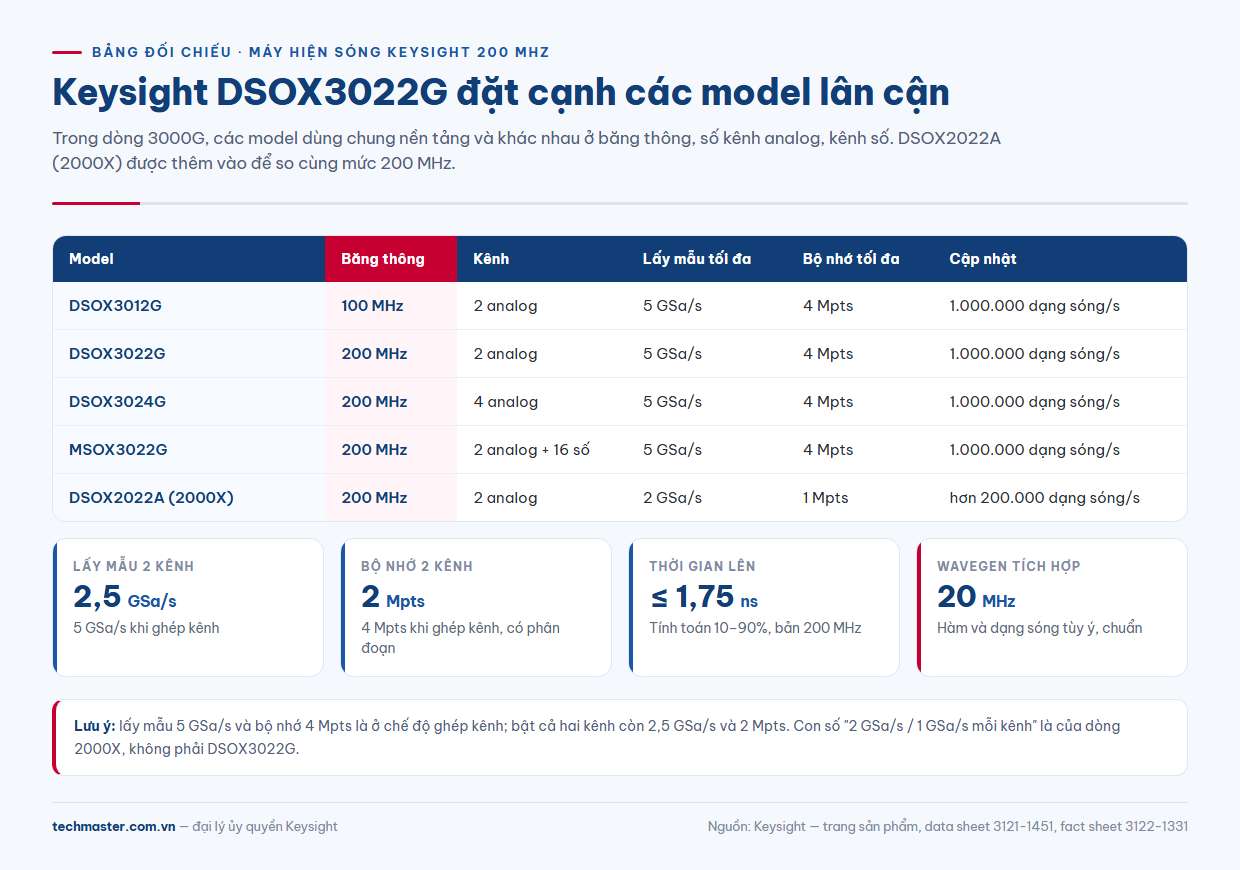The height and width of the screenshot is (870, 1240).
Task: Click the 'WAVEGEN TÍCH HỢP' card label
Action: coord(1008,566)
